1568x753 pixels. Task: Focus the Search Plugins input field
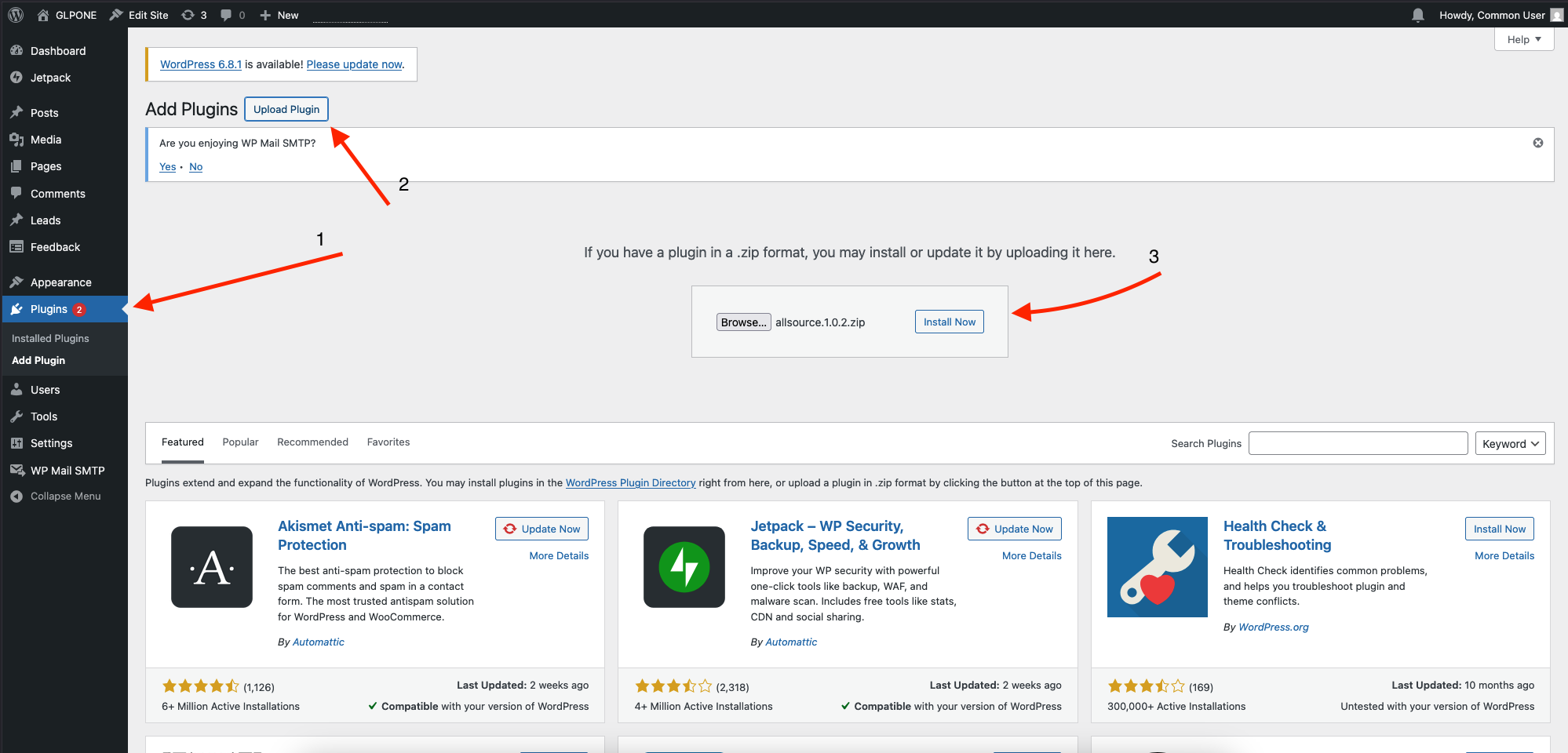(x=1358, y=443)
